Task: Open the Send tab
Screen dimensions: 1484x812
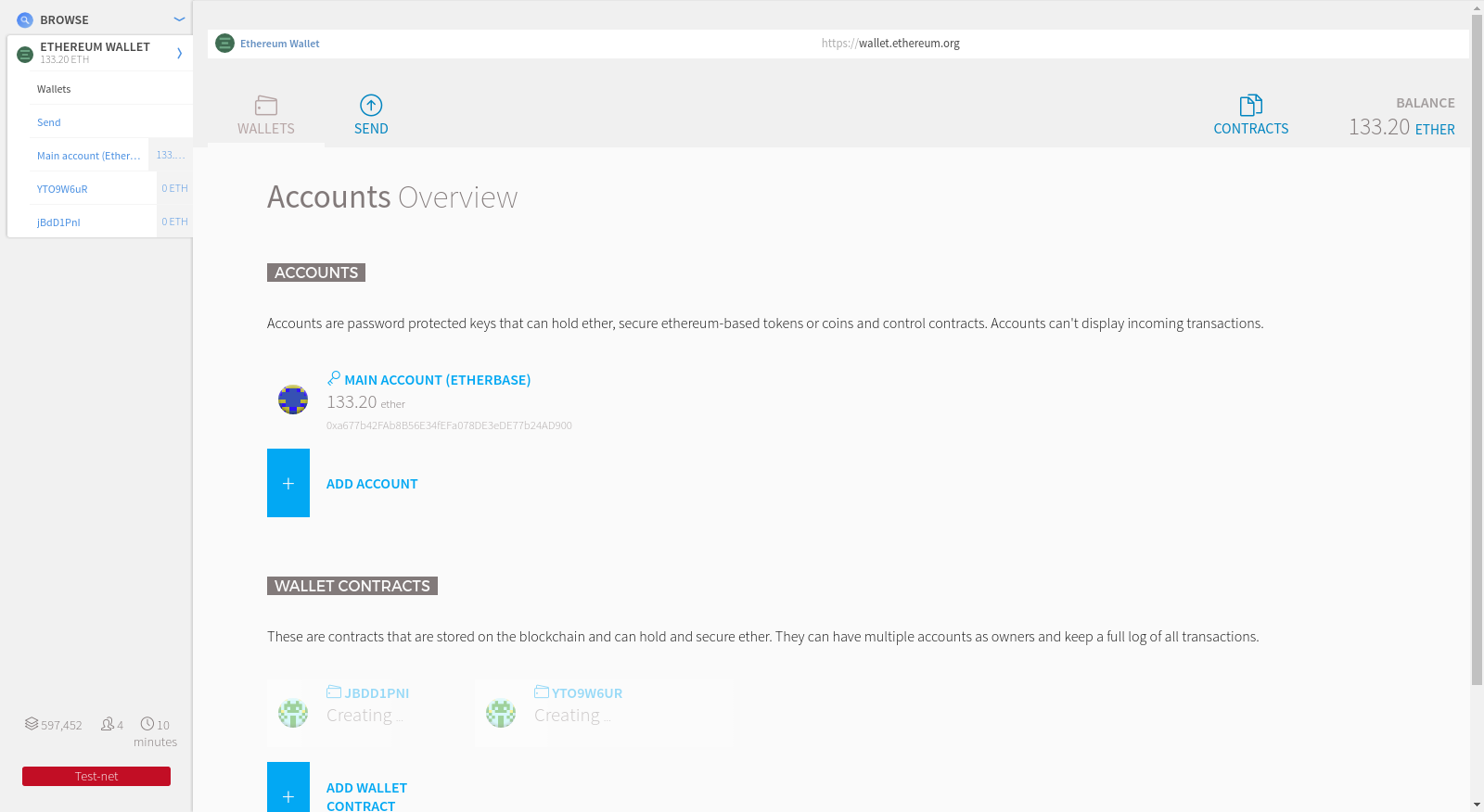Action: (371, 116)
